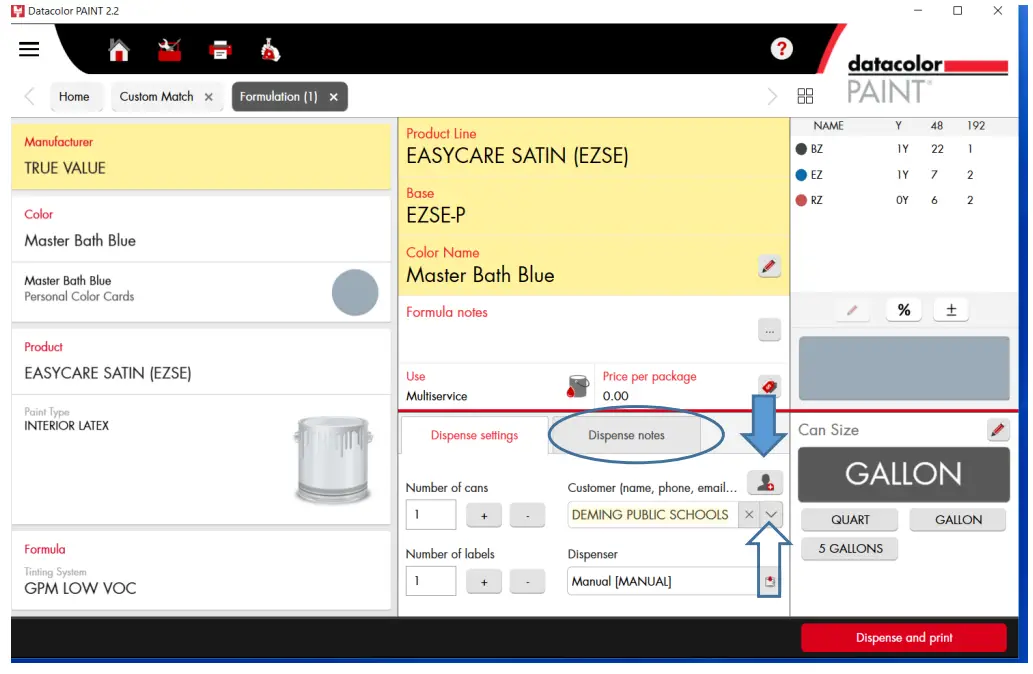The image size is (1033, 674).
Task: Click INTERIOR LATEX paint type text
Action: (67, 426)
